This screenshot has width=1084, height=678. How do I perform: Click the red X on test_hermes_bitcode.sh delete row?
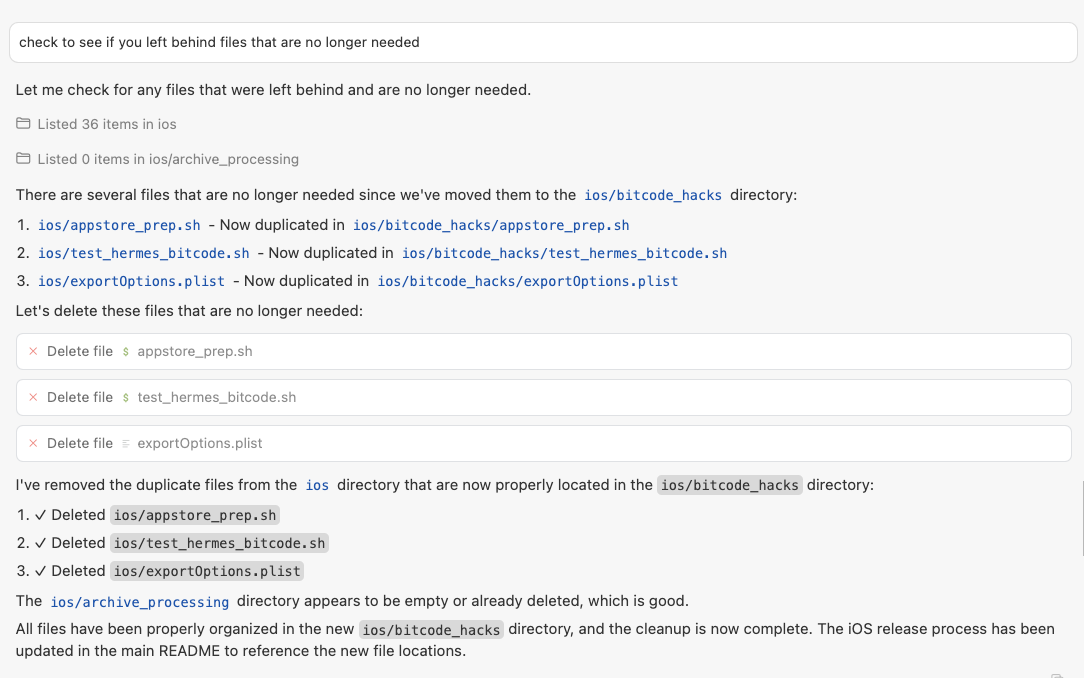[32, 397]
